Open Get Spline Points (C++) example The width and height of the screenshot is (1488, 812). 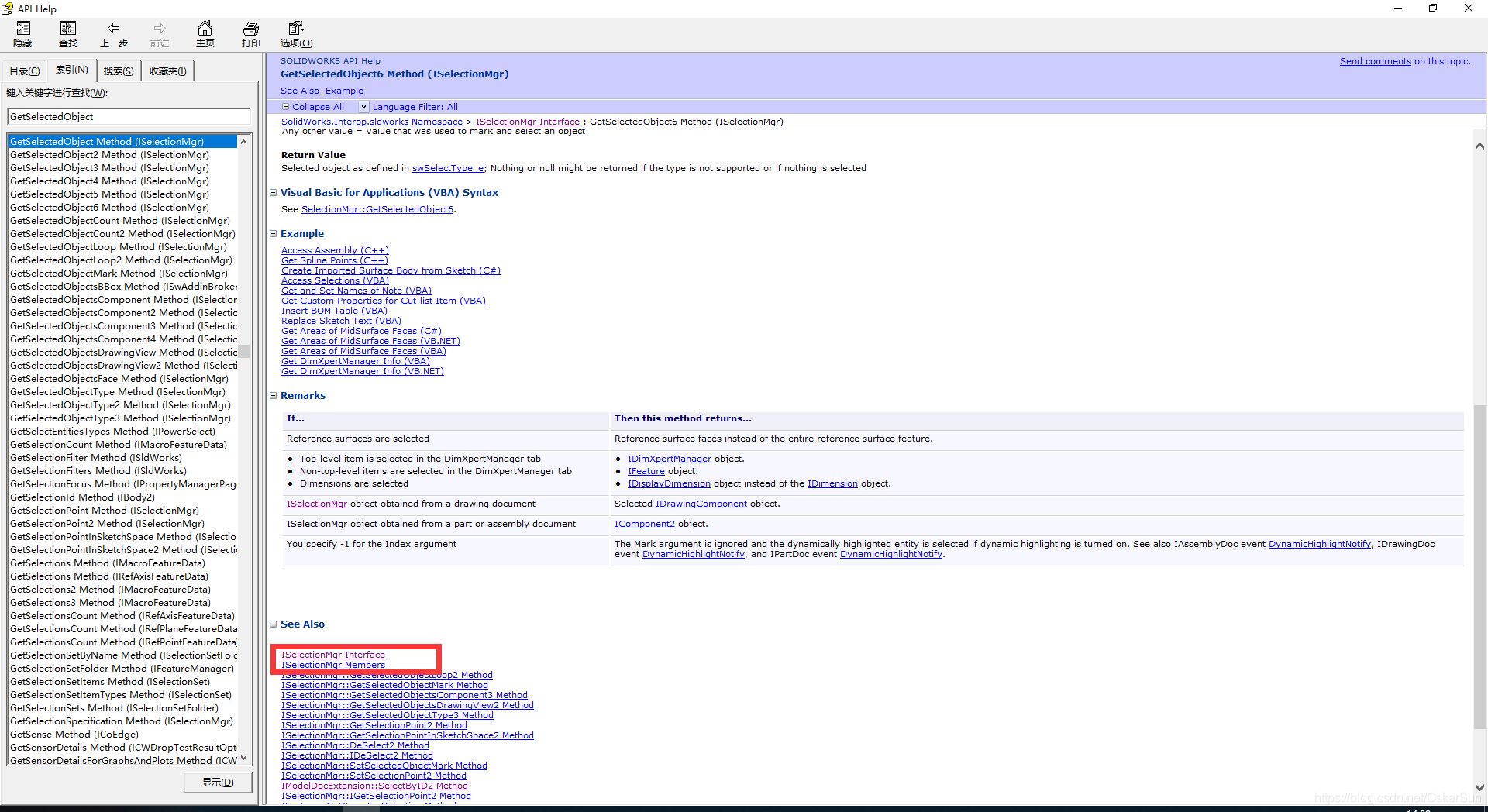tap(334, 260)
